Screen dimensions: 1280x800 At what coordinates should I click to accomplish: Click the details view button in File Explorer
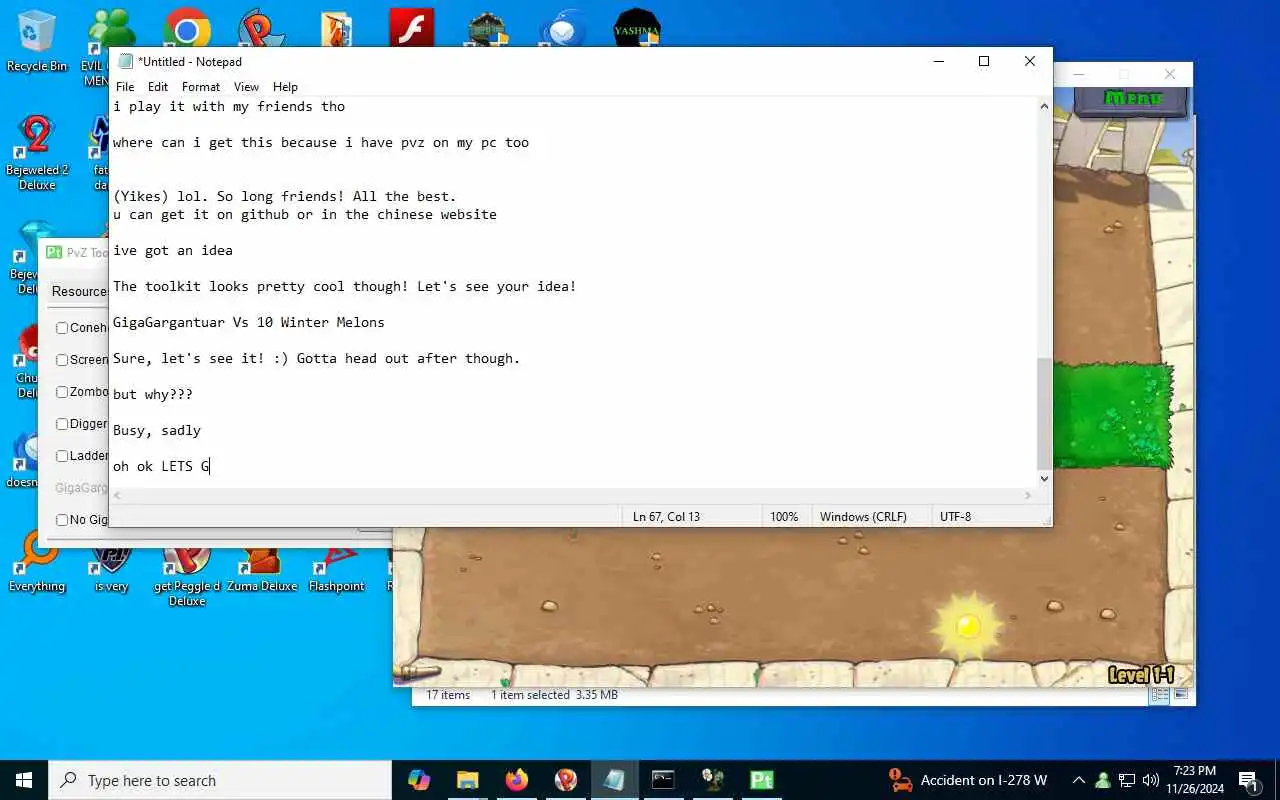[1160, 695]
